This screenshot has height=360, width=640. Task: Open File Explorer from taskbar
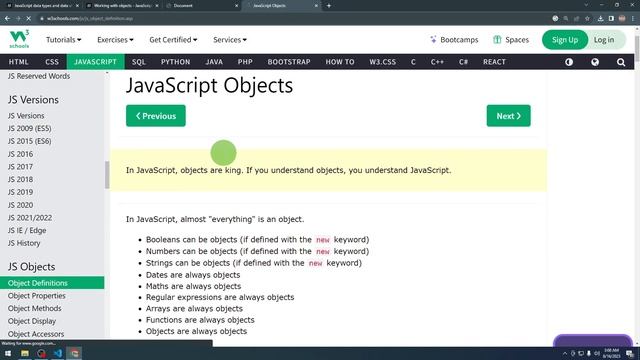[x=24, y=353]
